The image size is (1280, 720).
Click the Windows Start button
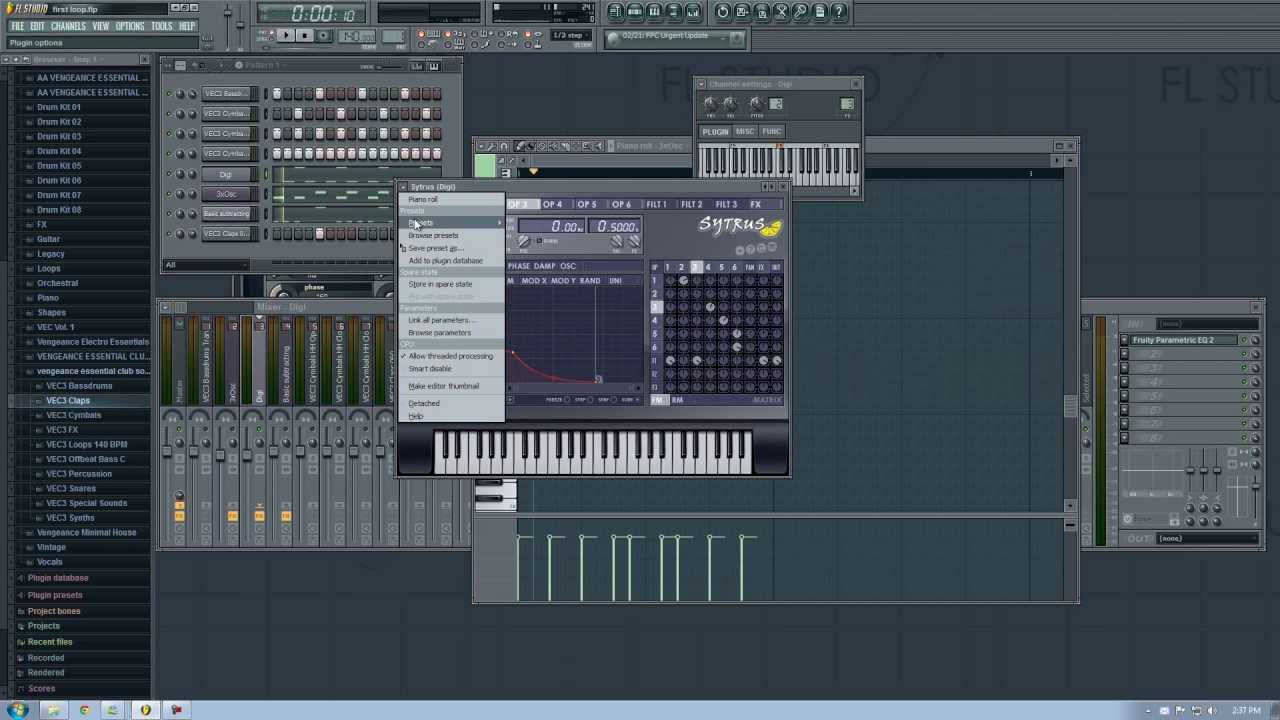[17, 710]
